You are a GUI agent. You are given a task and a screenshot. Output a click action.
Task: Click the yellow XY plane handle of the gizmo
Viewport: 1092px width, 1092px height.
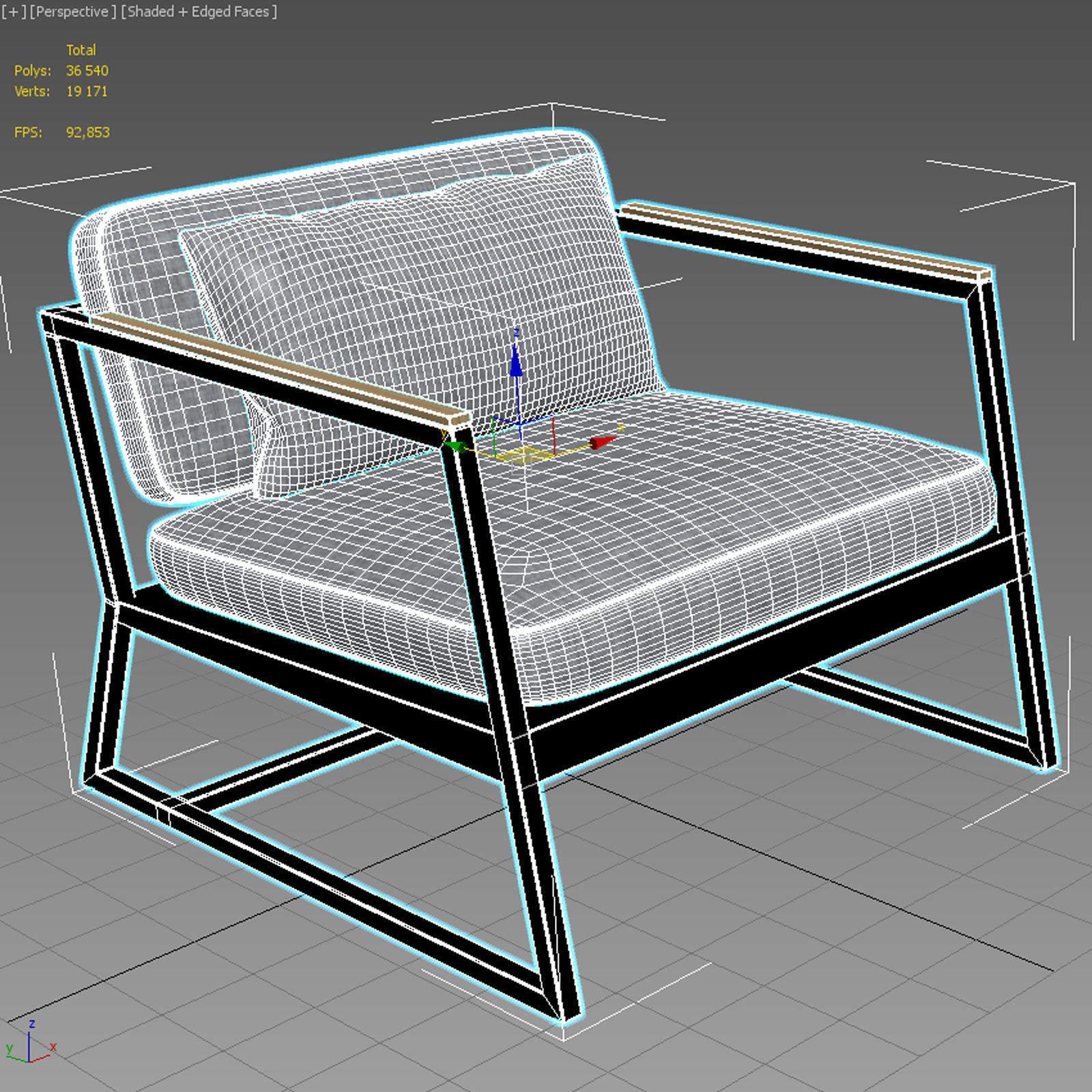point(523,456)
